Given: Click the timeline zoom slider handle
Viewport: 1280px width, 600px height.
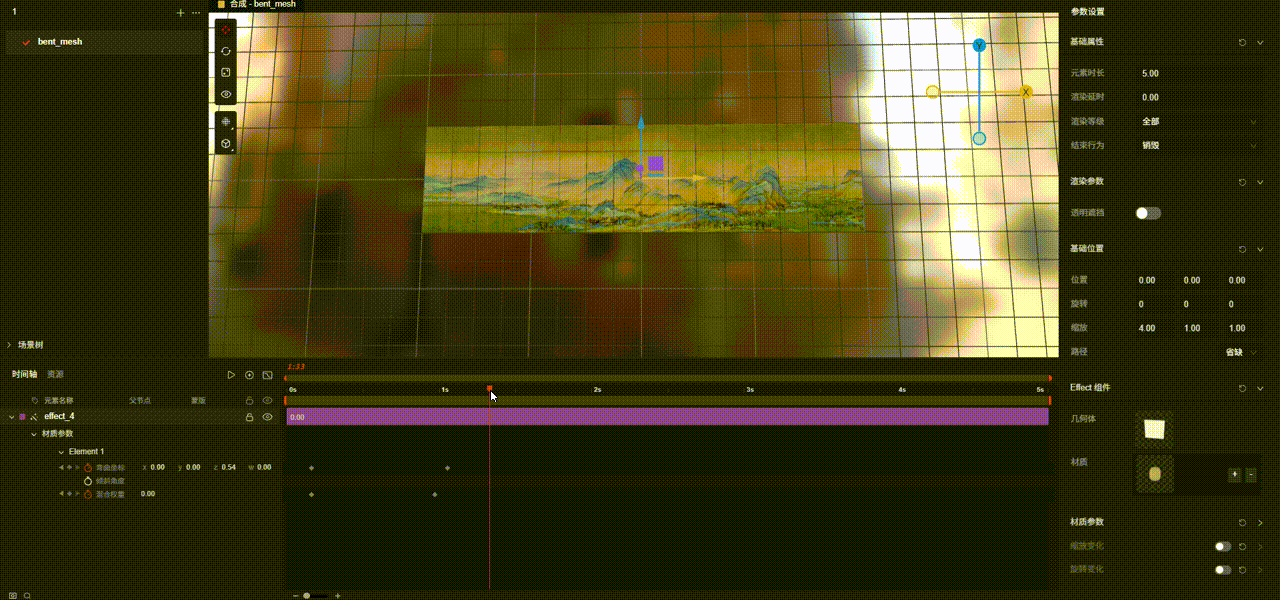Looking at the screenshot, I should (307, 595).
